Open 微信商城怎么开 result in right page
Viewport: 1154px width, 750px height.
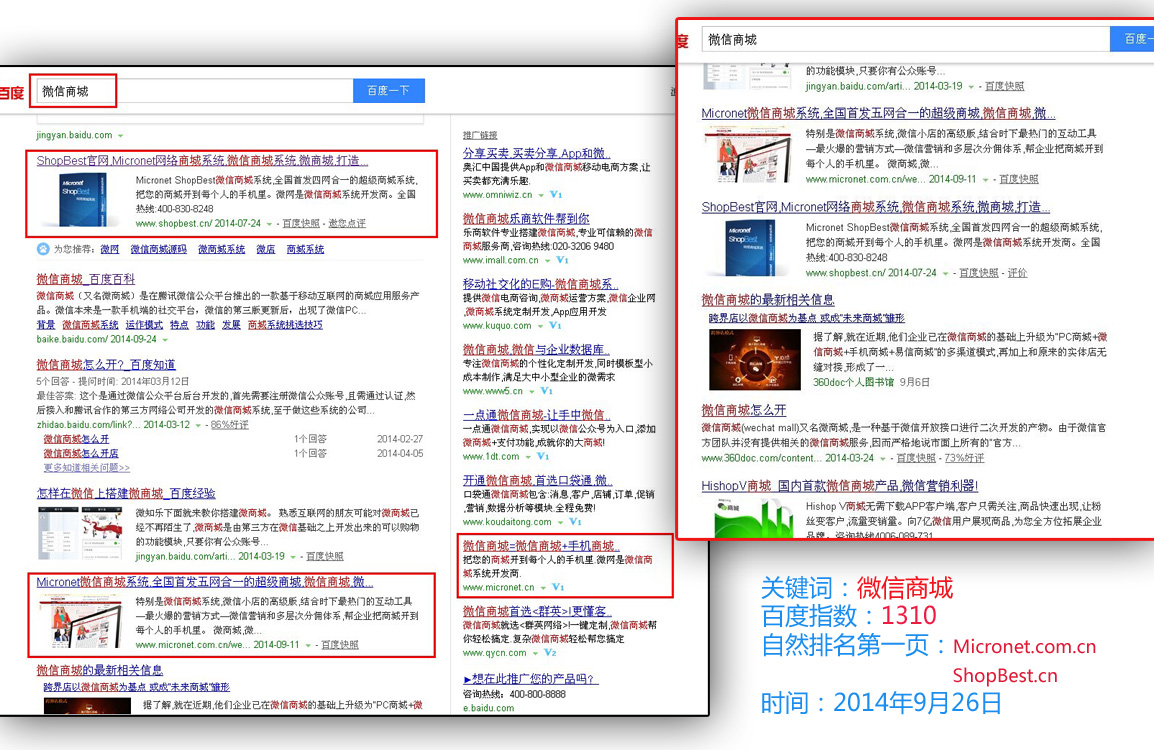tap(743, 410)
